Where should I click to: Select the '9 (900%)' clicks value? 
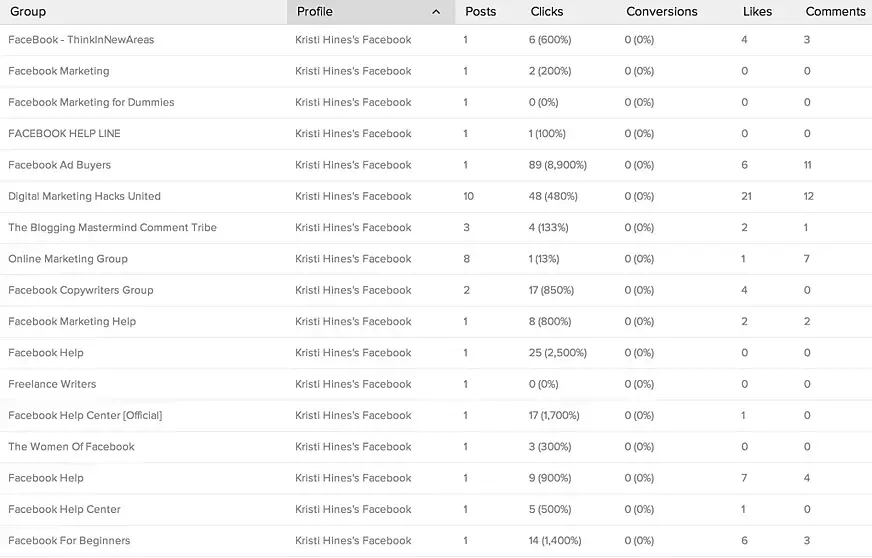click(x=550, y=478)
